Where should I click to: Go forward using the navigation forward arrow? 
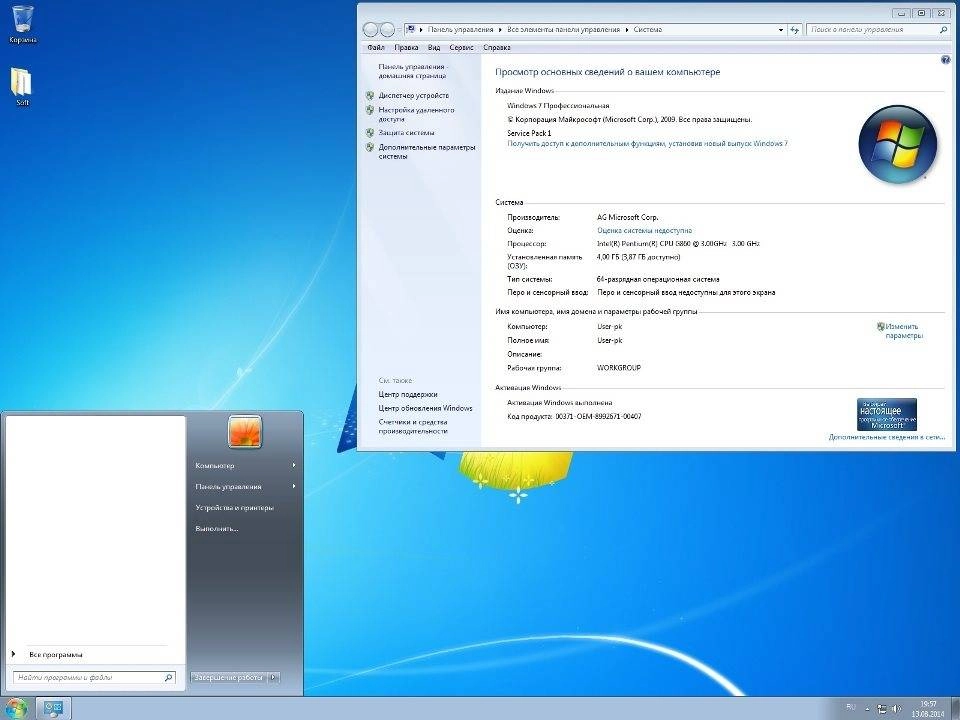pos(387,29)
